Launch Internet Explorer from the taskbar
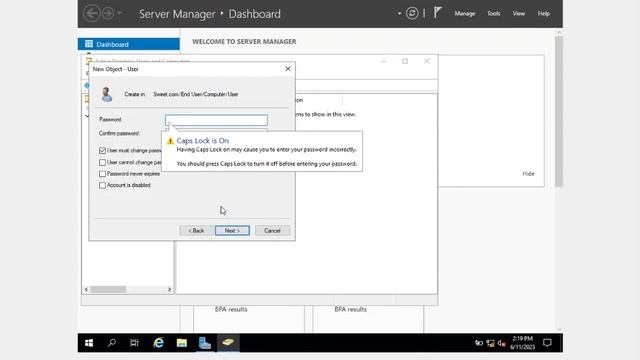 coord(158,343)
